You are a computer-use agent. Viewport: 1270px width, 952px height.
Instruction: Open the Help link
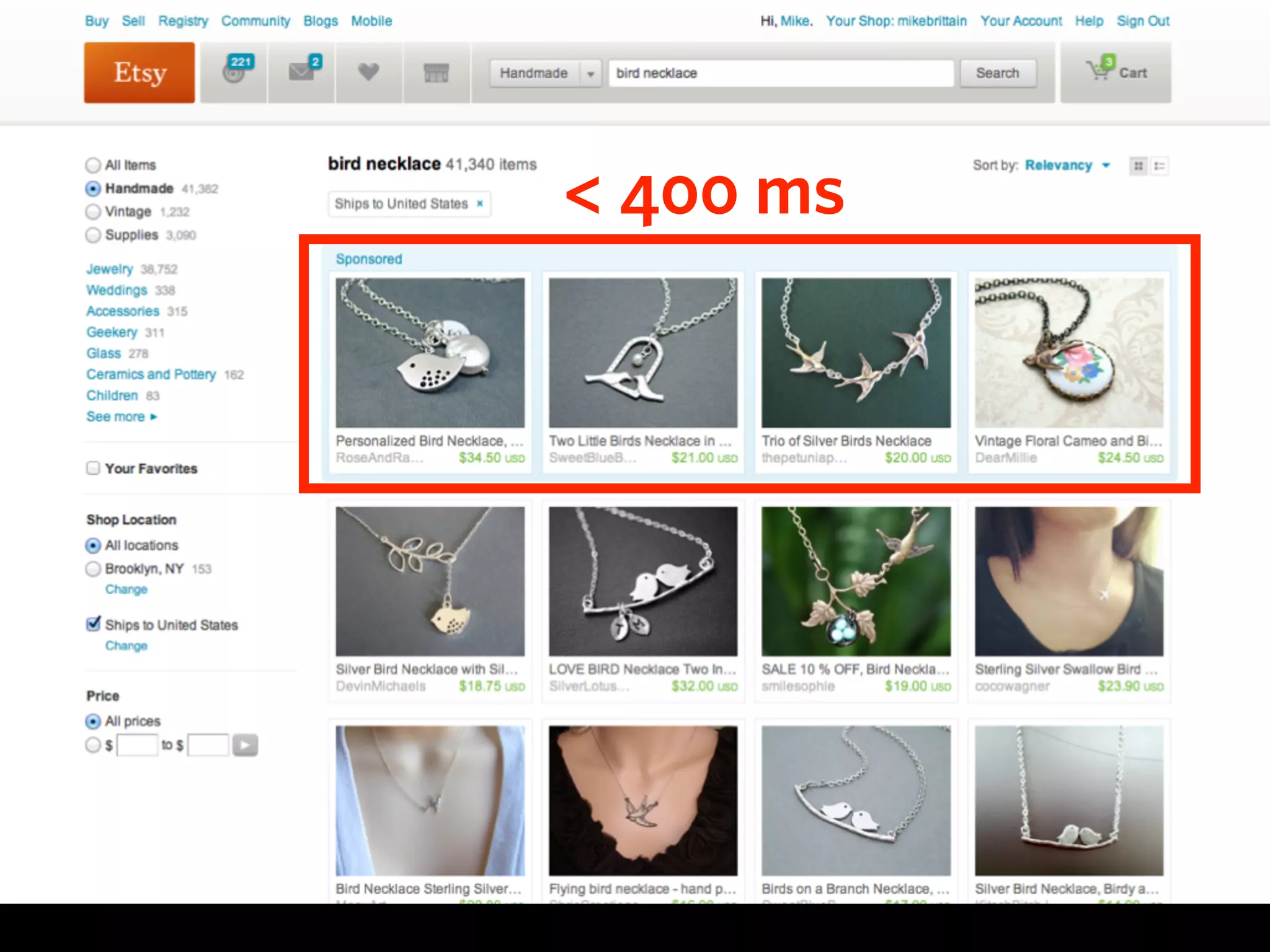(x=1089, y=21)
